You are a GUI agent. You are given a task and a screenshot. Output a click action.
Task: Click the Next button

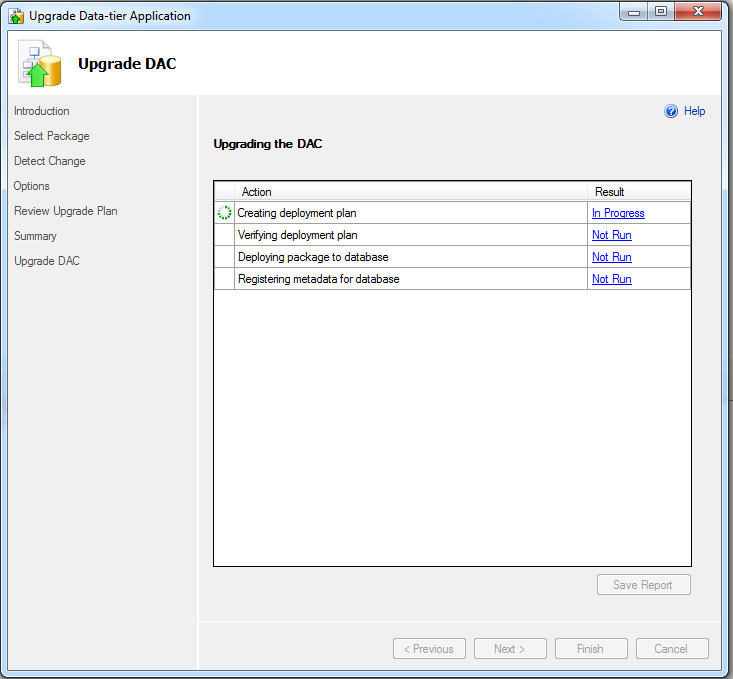(510, 649)
